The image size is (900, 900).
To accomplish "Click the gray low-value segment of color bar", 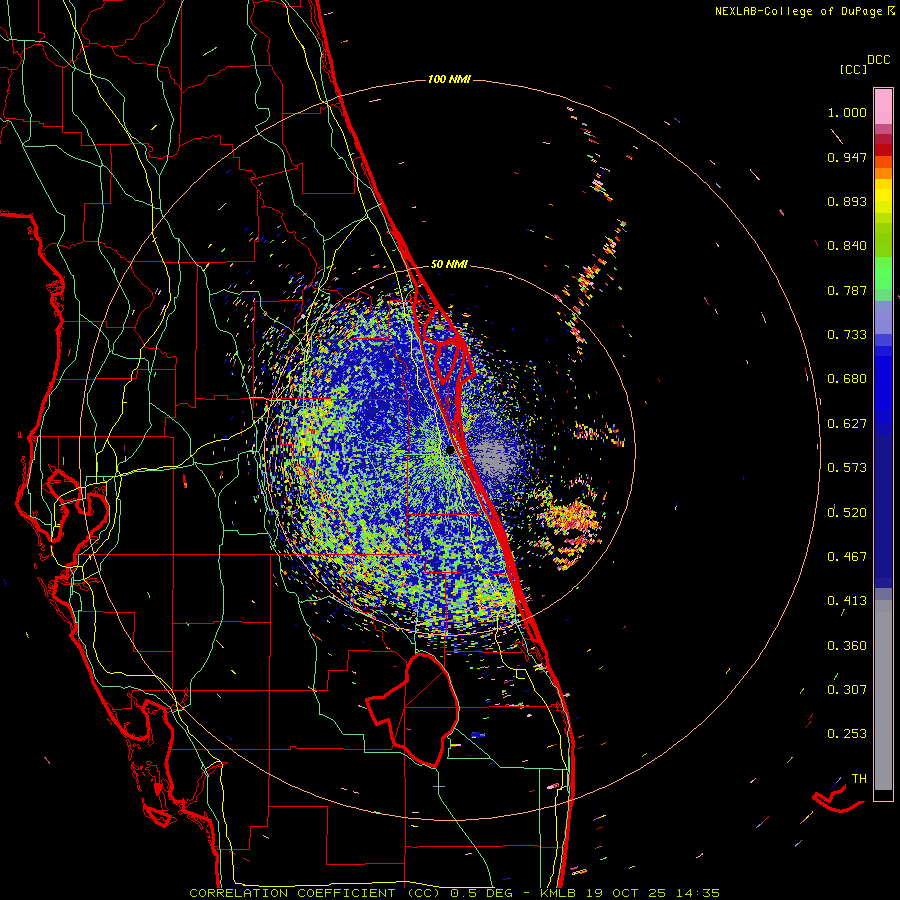I will (883, 695).
